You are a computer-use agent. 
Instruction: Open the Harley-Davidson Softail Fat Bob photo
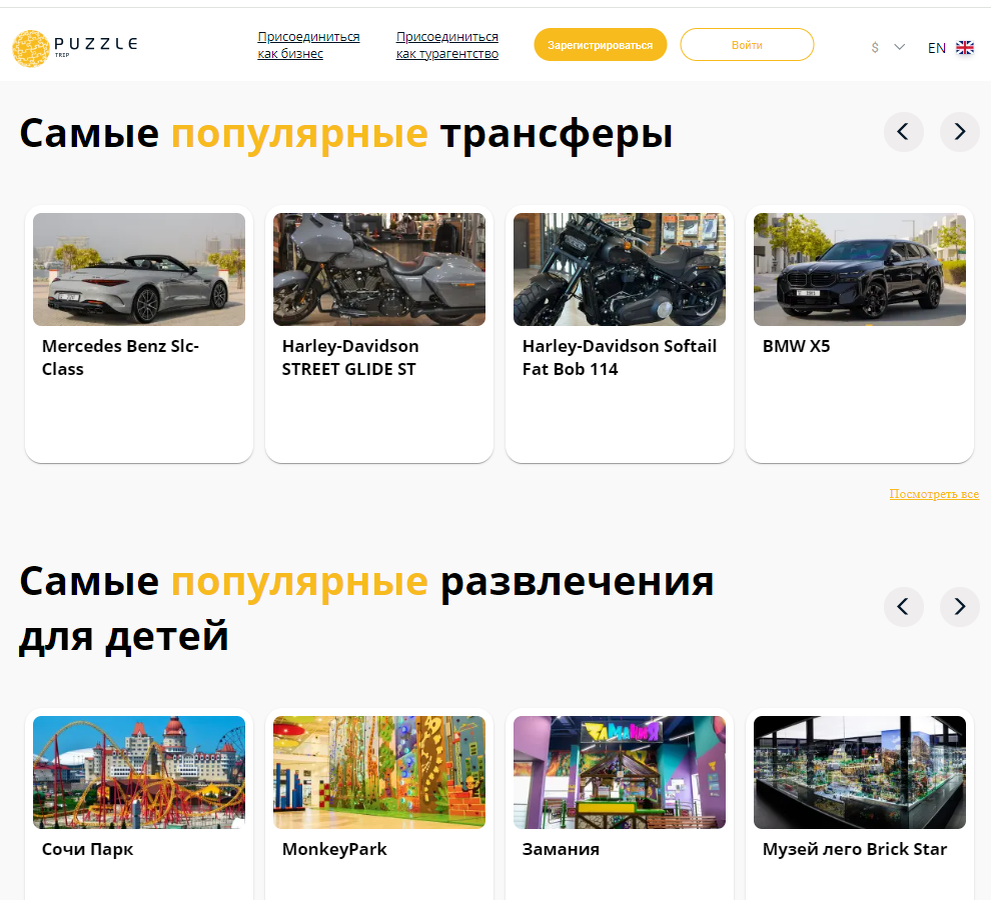[619, 269]
